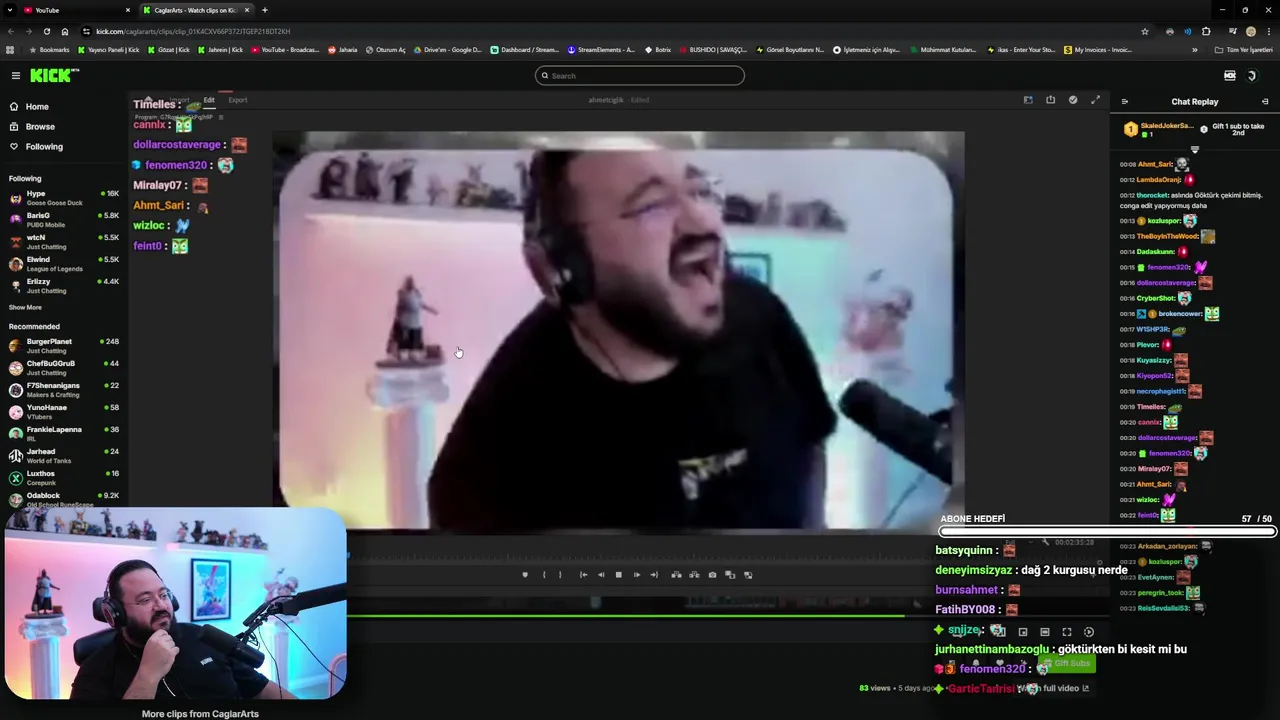This screenshot has height=720, width=1280.
Task: Open the My Invoices bookmark
Action: (1098, 50)
